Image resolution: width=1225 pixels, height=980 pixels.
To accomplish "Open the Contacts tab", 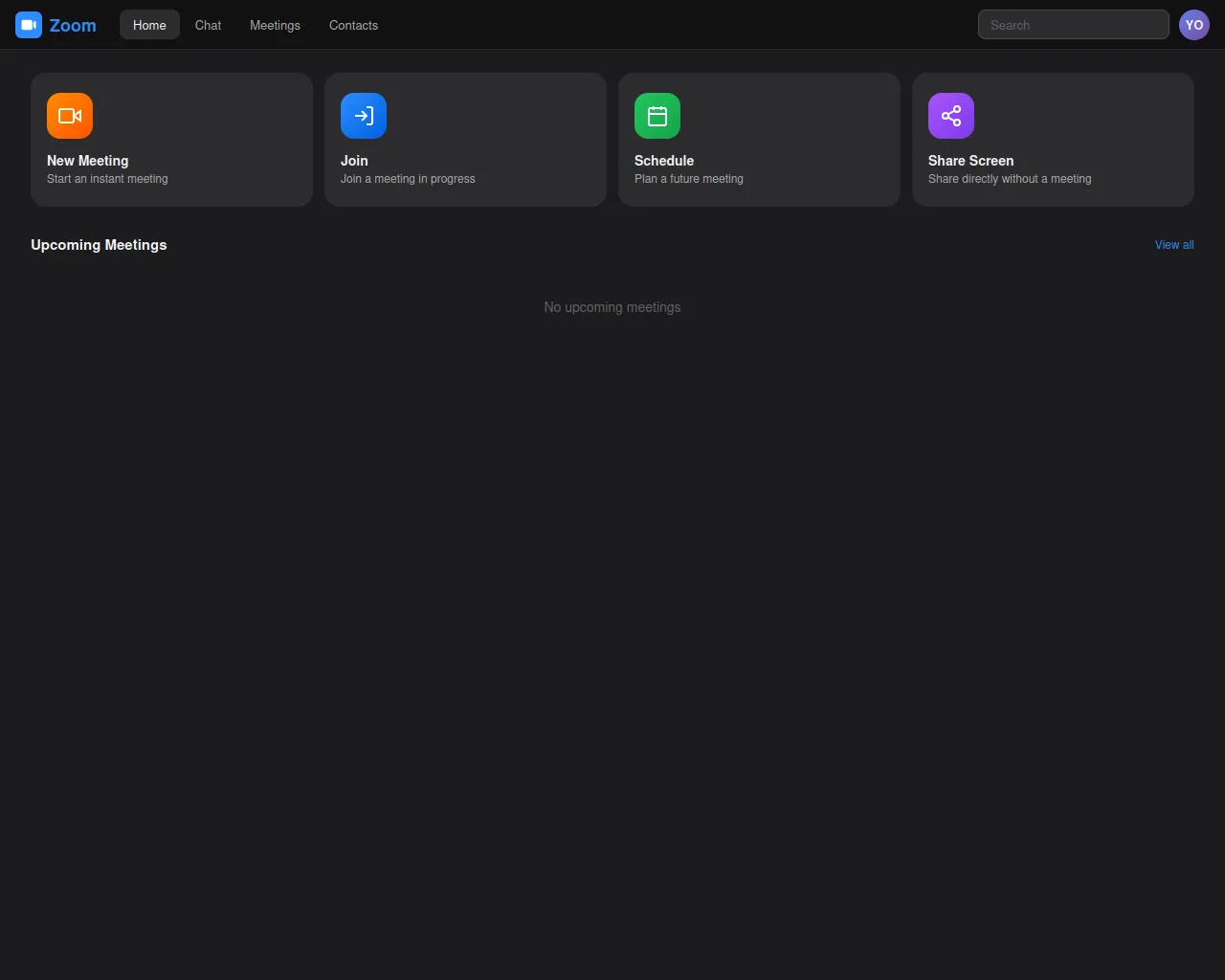I will point(353,25).
